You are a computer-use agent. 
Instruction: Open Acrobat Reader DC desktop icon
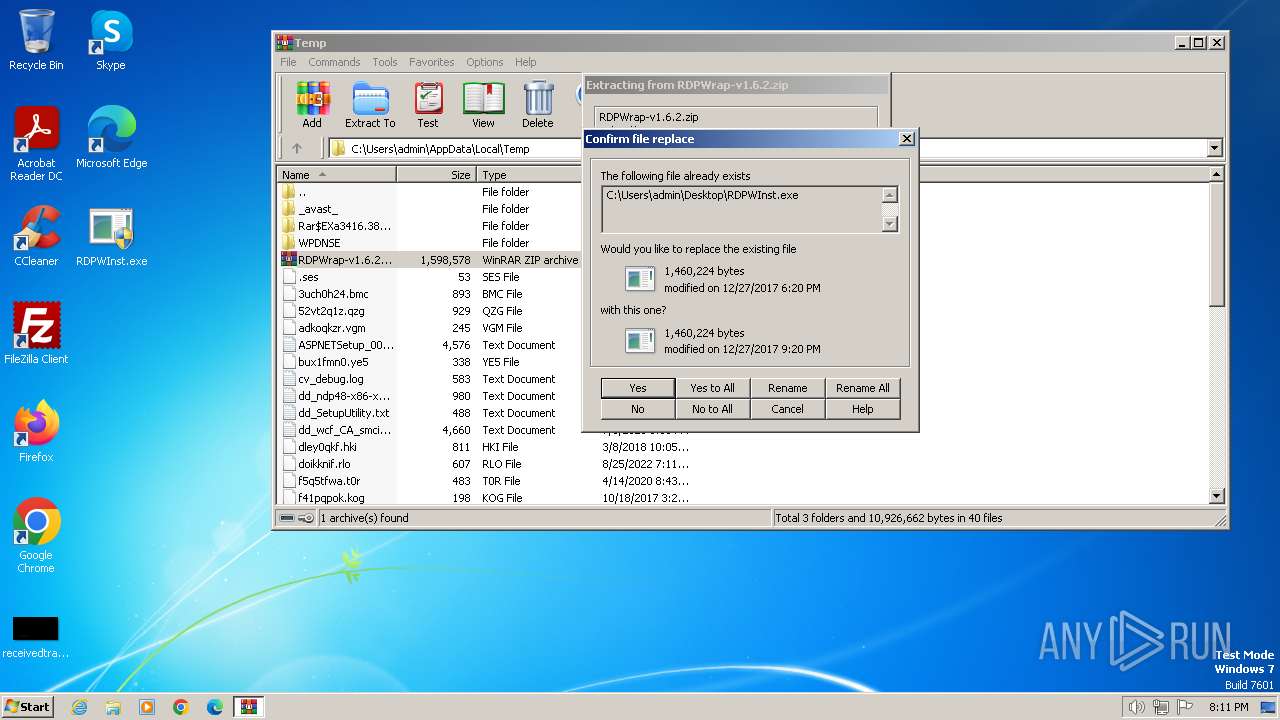(x=36, y=144)
